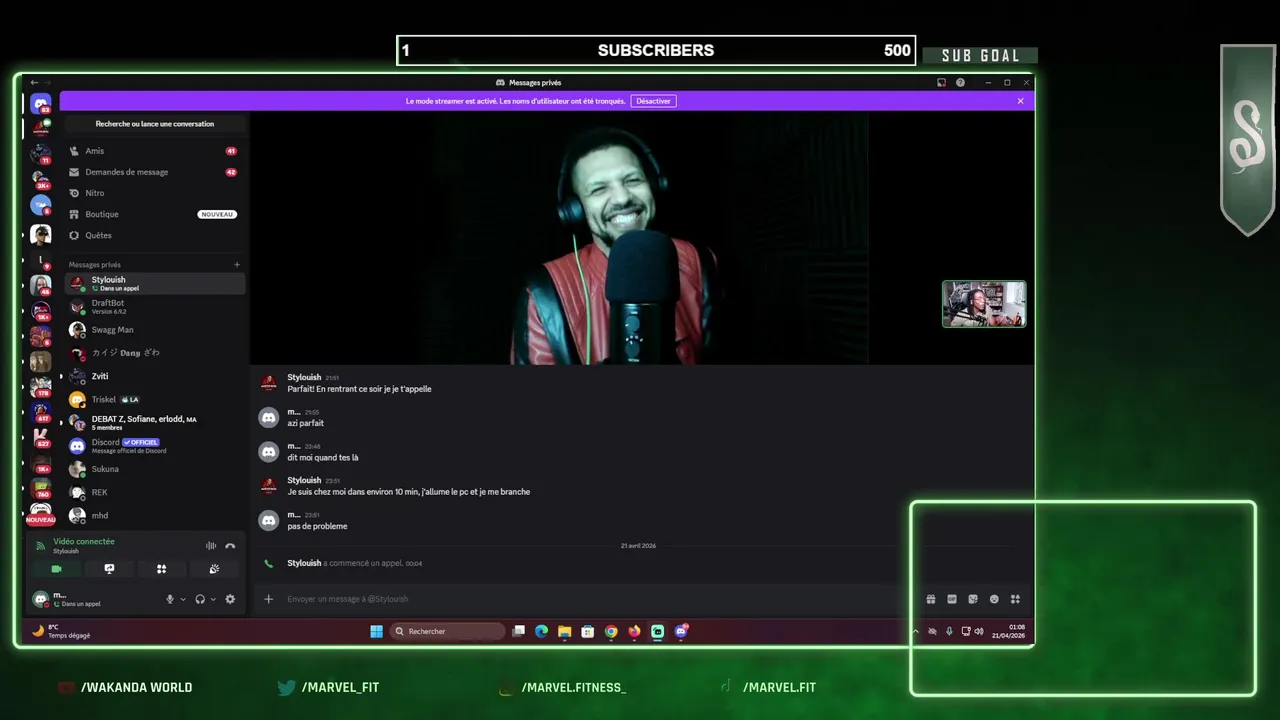Open the Zviti conversation
Screen dimensions: 1280x720
tap(154, 376)
